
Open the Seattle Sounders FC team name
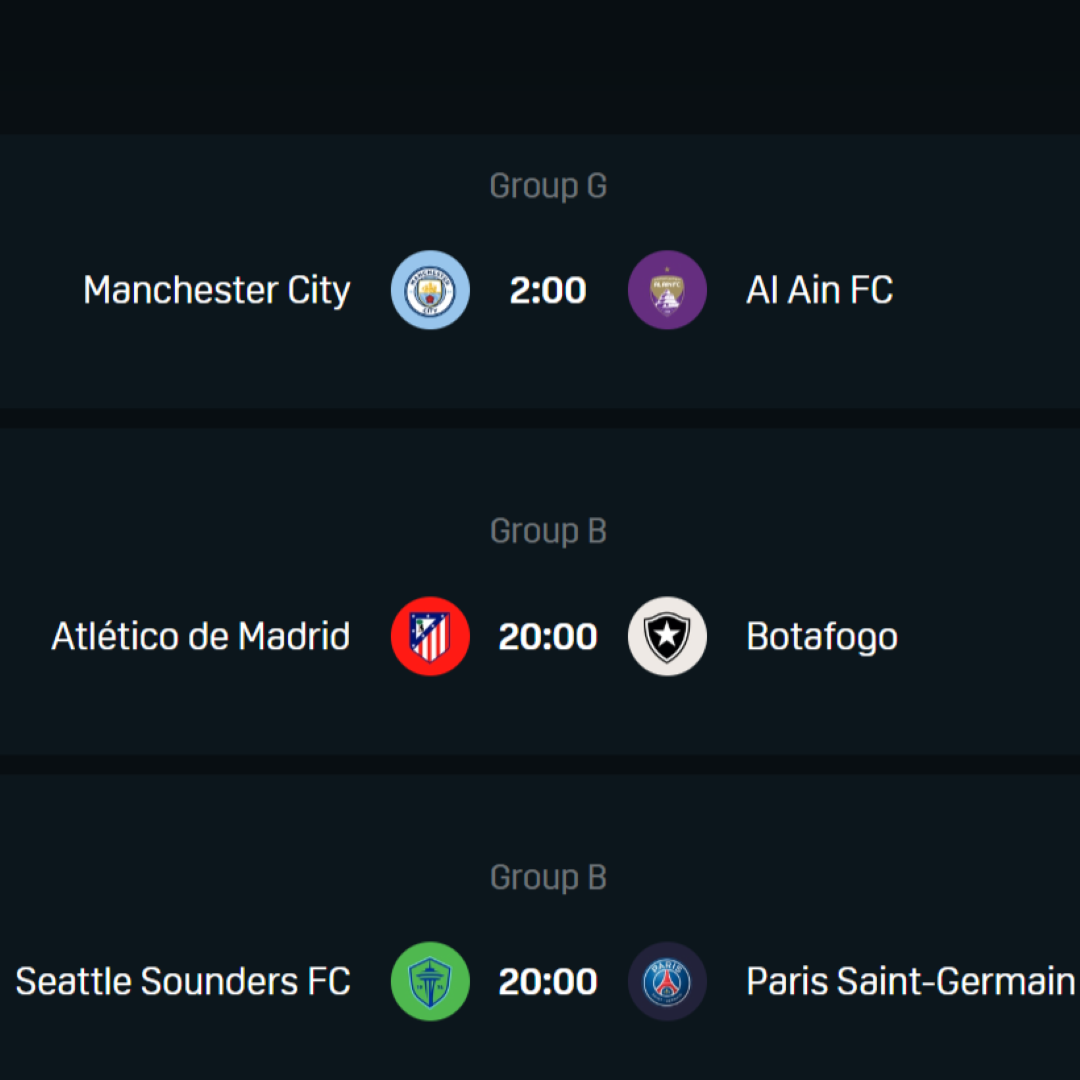point(183,981)
